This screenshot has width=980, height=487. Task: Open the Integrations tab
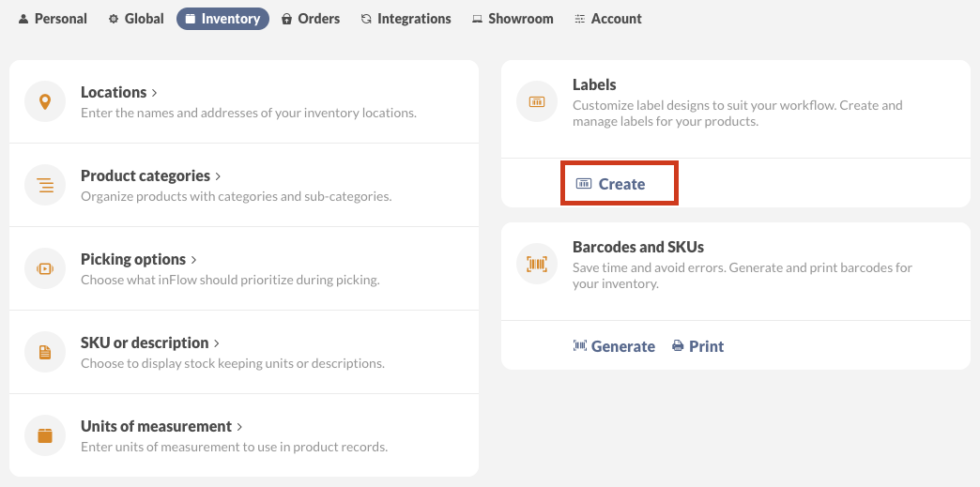(x=406, y=19)
